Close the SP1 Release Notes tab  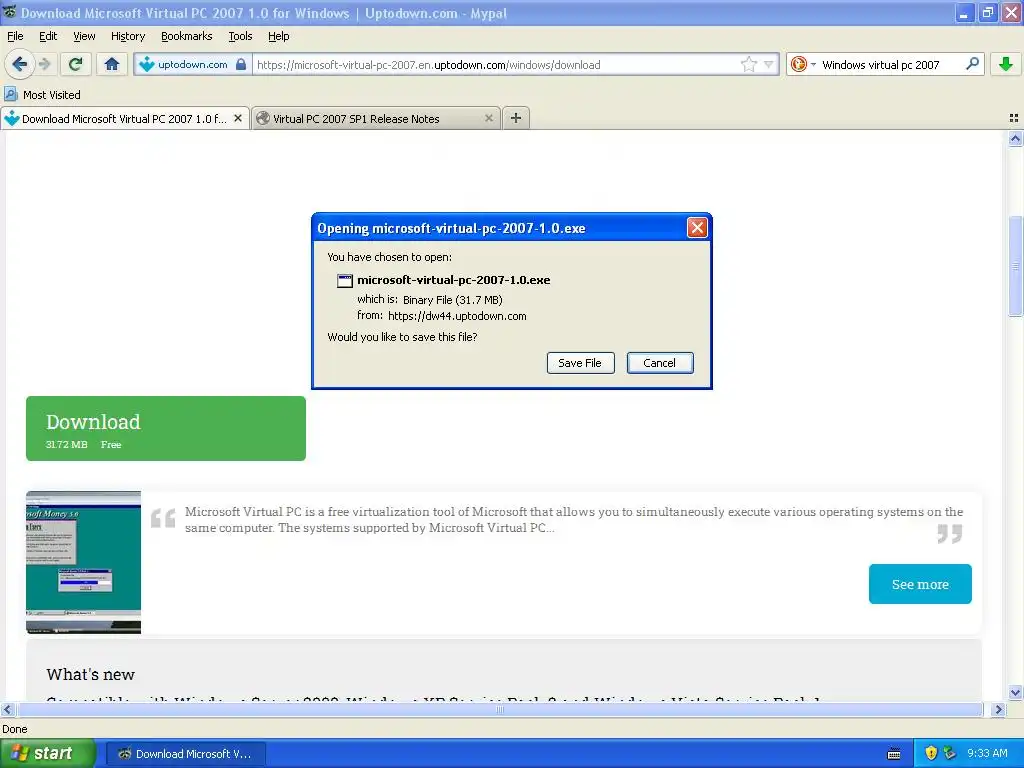[x=488, y=118]
